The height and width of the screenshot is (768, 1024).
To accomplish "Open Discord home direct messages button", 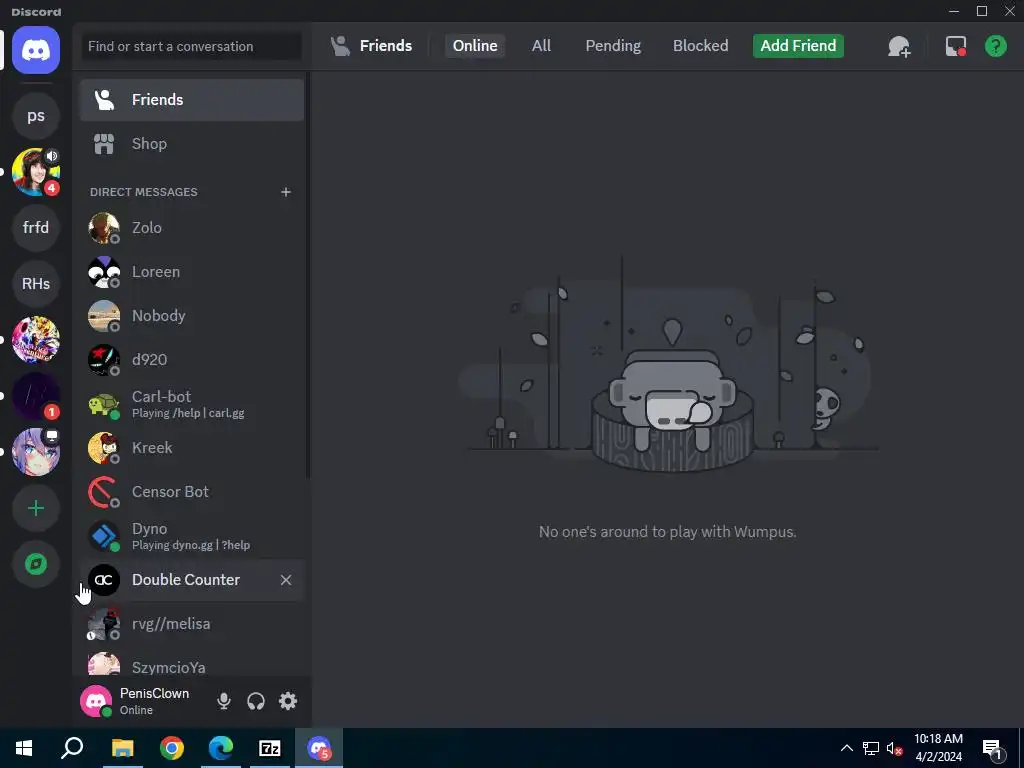I will (36, 50).
